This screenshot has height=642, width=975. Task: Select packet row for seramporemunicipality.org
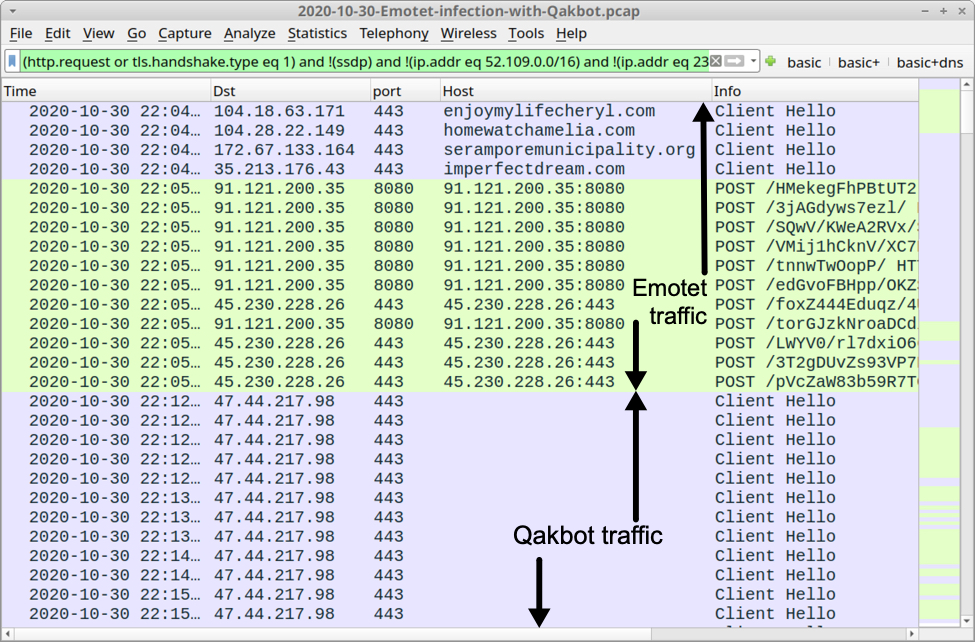point(460,150)
